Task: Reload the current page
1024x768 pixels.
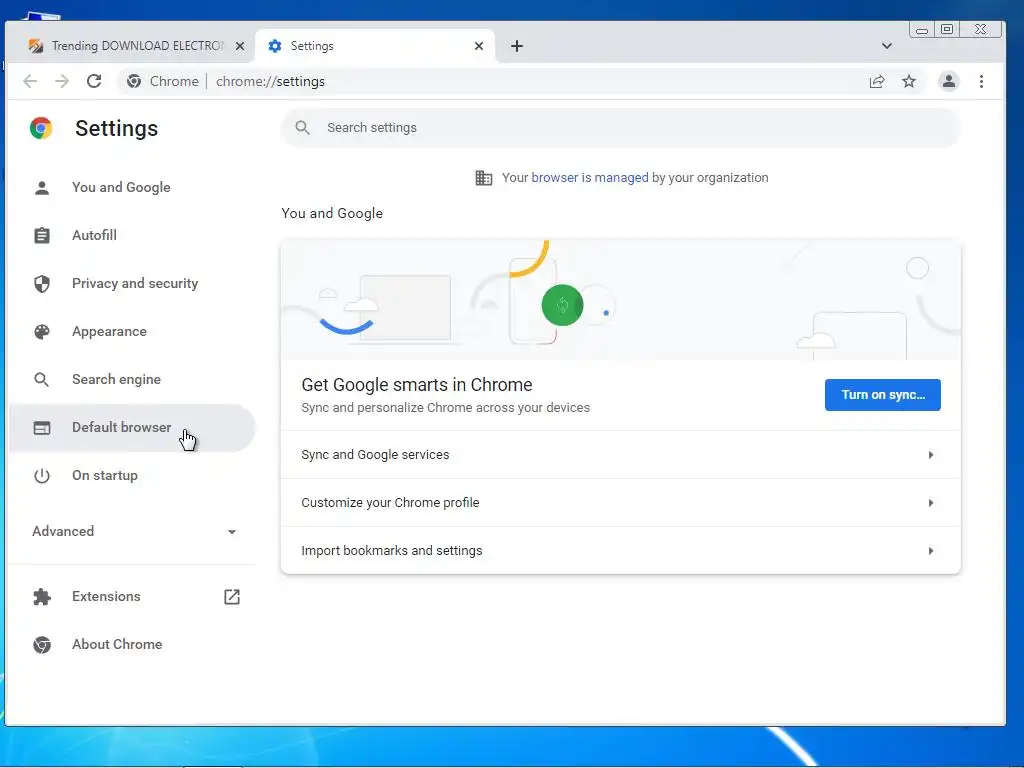Action: click(x=94, y=81)
